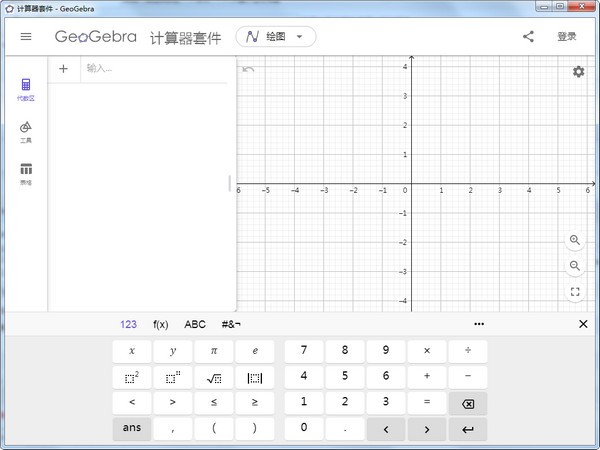Switch to f(x) keyboard tab
The image size is (600, 450).
[160, 324]
